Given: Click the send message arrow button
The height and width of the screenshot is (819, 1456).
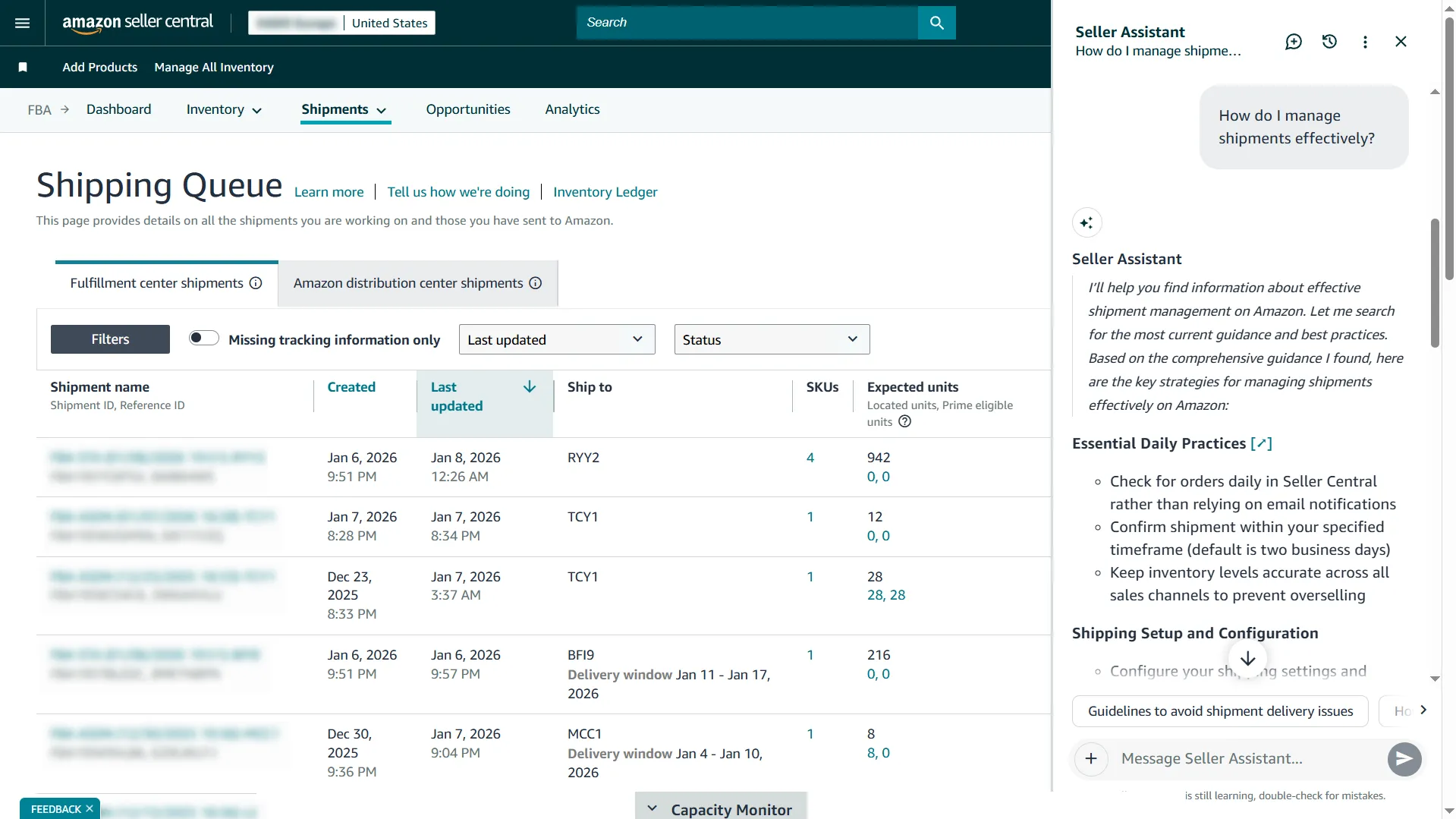Looking at the screenshot, I should click(x=1404, y=759).
